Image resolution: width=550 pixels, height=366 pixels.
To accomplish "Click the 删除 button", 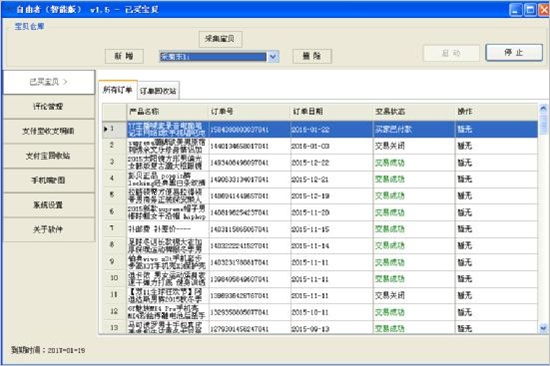I will (312, 56).
